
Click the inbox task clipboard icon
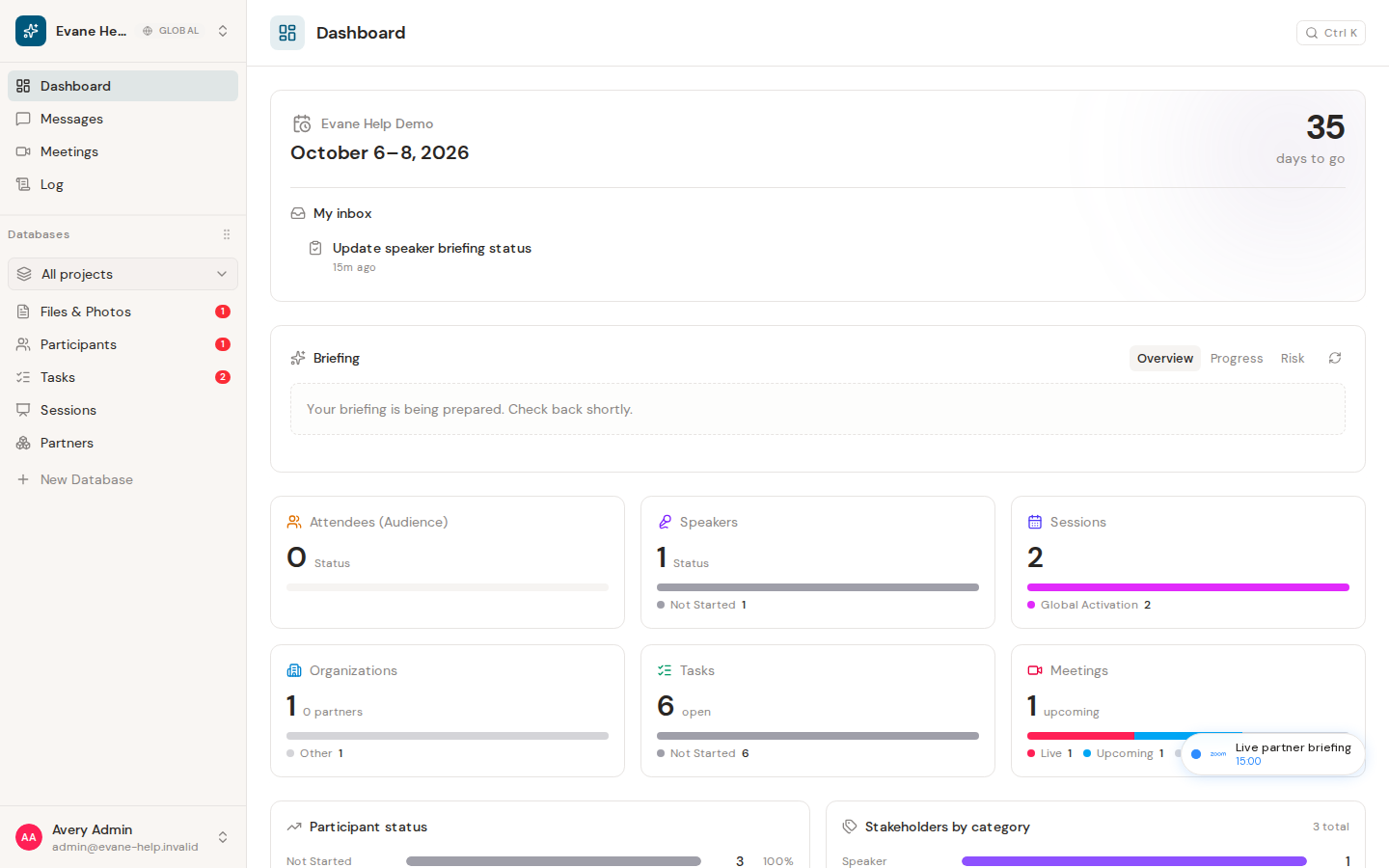click(315, 248)
